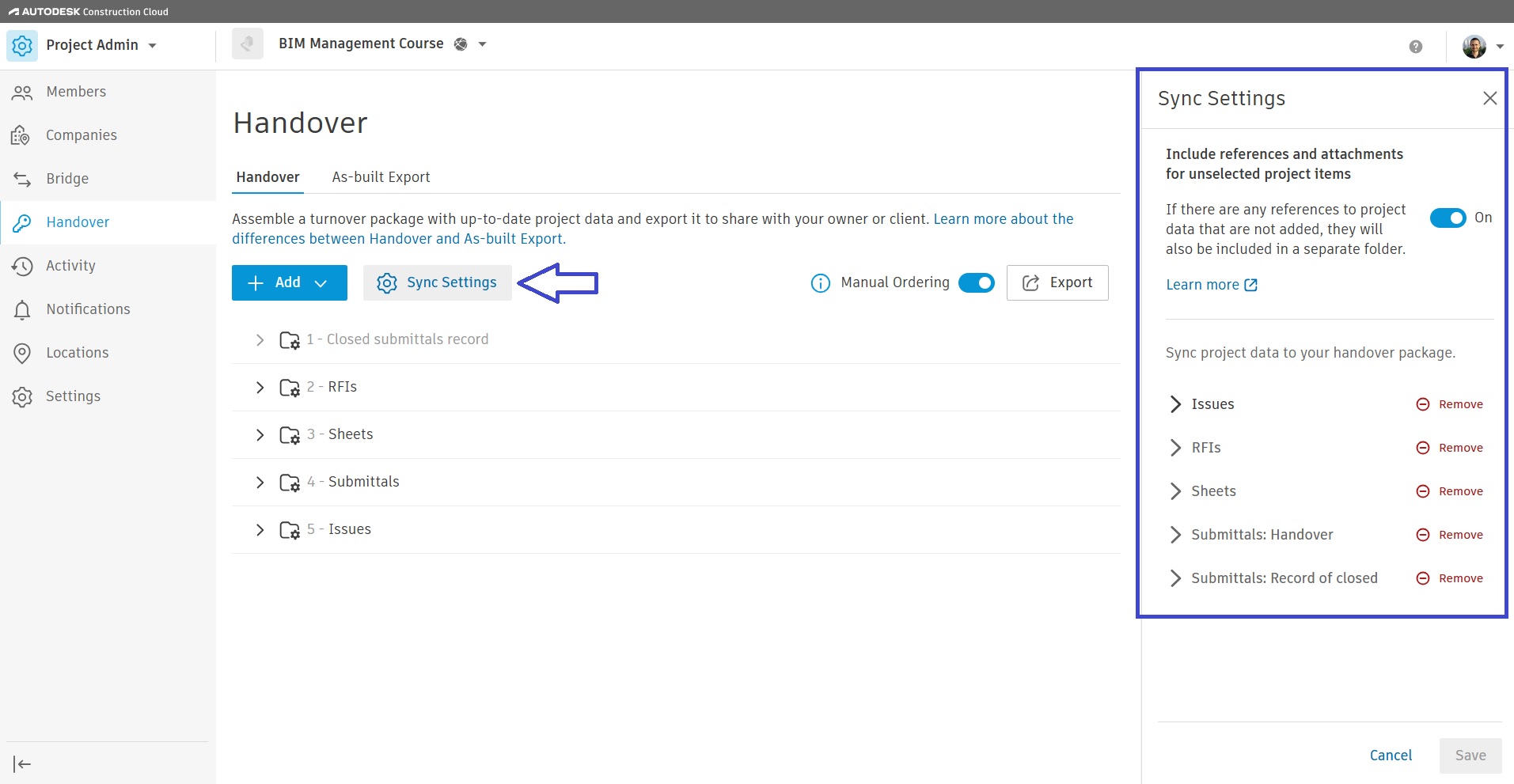
Task: Click the Activity history icon
Action: click(22, 267)
